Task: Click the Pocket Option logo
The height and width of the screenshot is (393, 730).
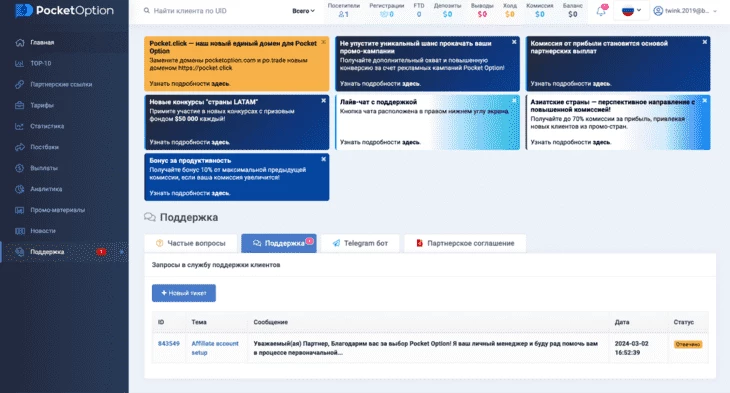Action: (64, 10)
